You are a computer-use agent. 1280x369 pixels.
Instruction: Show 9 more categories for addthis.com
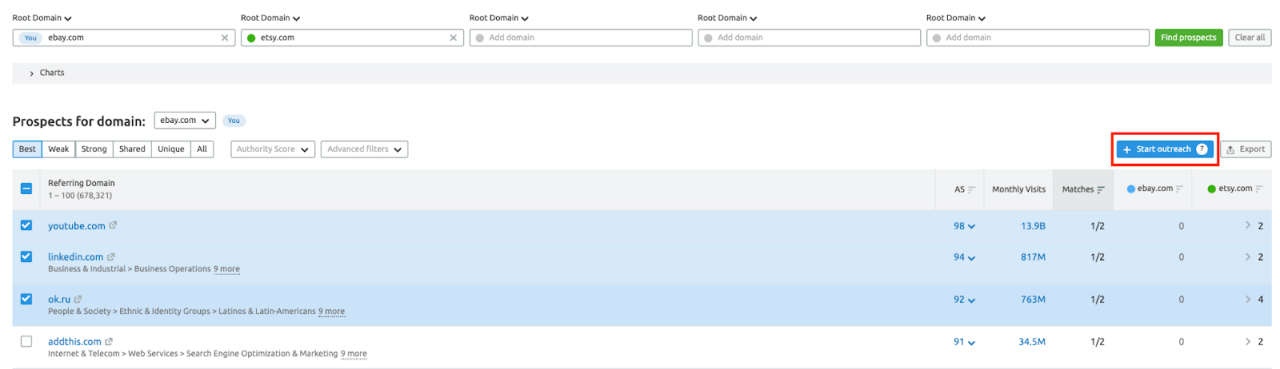pos(354,353)
